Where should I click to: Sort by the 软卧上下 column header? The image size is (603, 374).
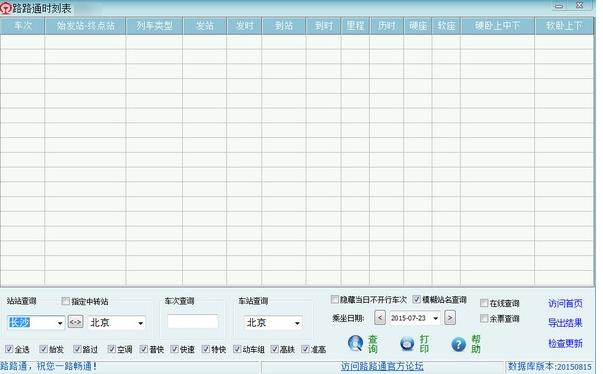564,26
